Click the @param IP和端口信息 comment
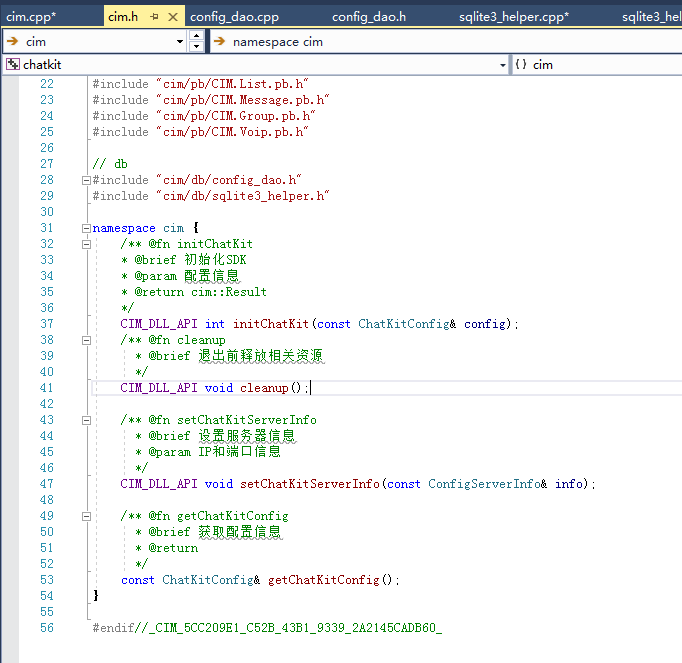The image size is (682, 663). [208, 452]
